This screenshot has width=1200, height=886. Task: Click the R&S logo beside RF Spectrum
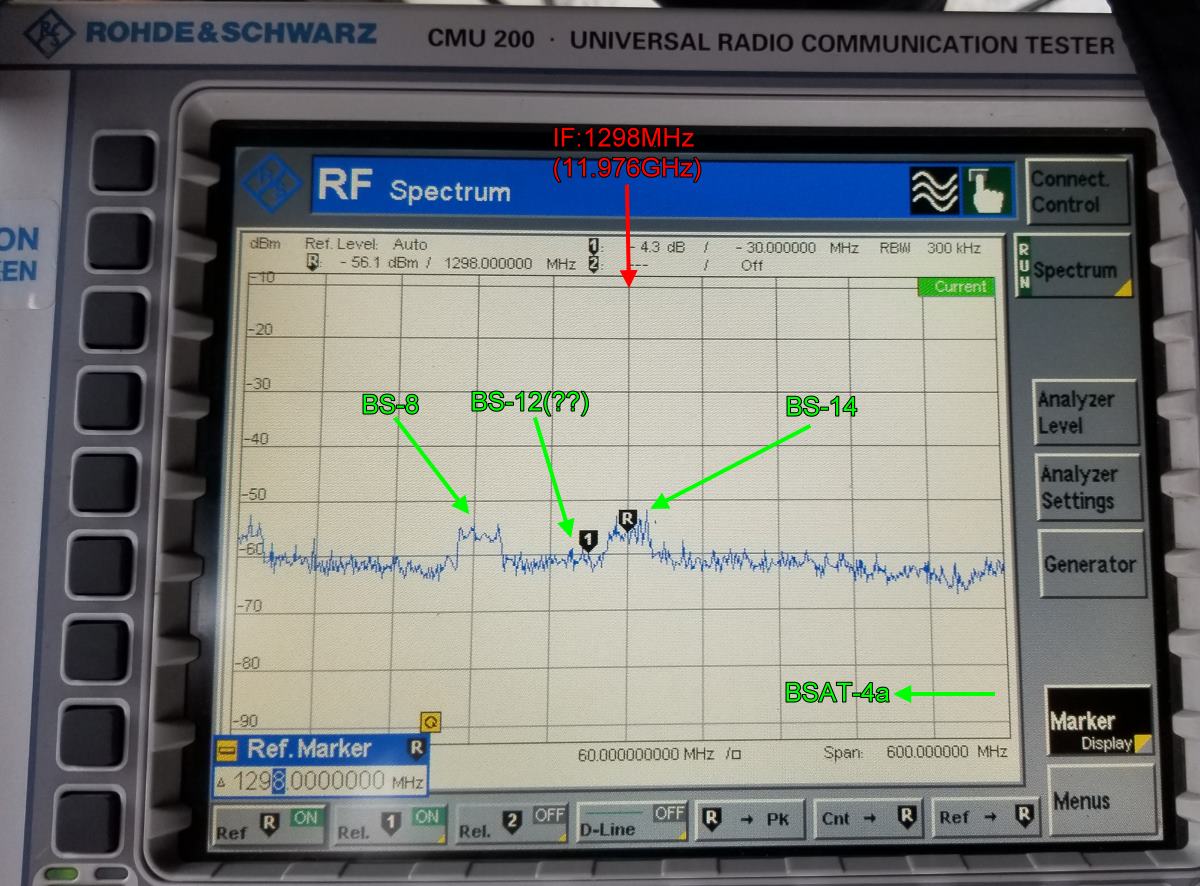click(x=273, y=182)
